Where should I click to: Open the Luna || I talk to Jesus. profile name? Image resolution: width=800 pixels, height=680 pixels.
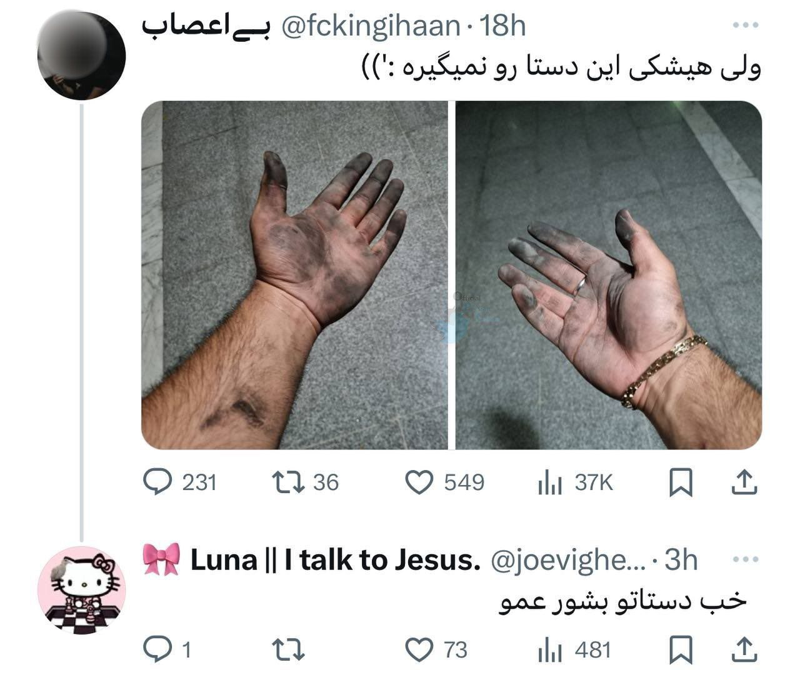coord(335,560)
